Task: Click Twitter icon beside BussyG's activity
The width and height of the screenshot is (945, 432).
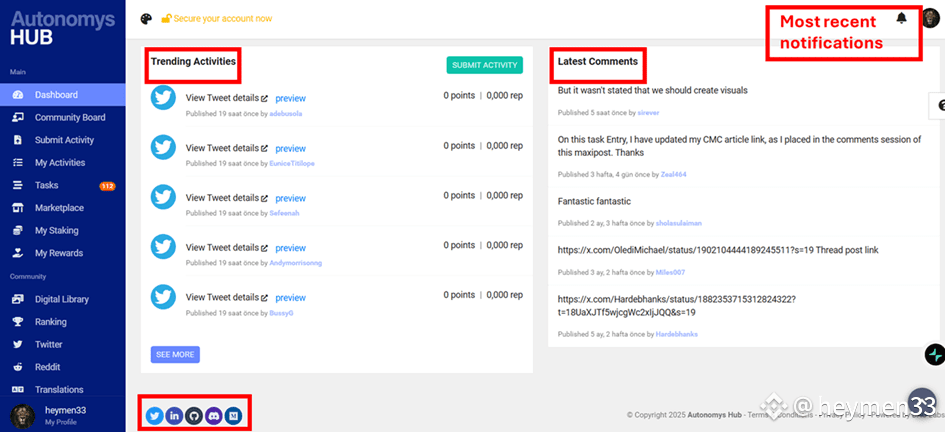Action: click(x=163, y=297)
